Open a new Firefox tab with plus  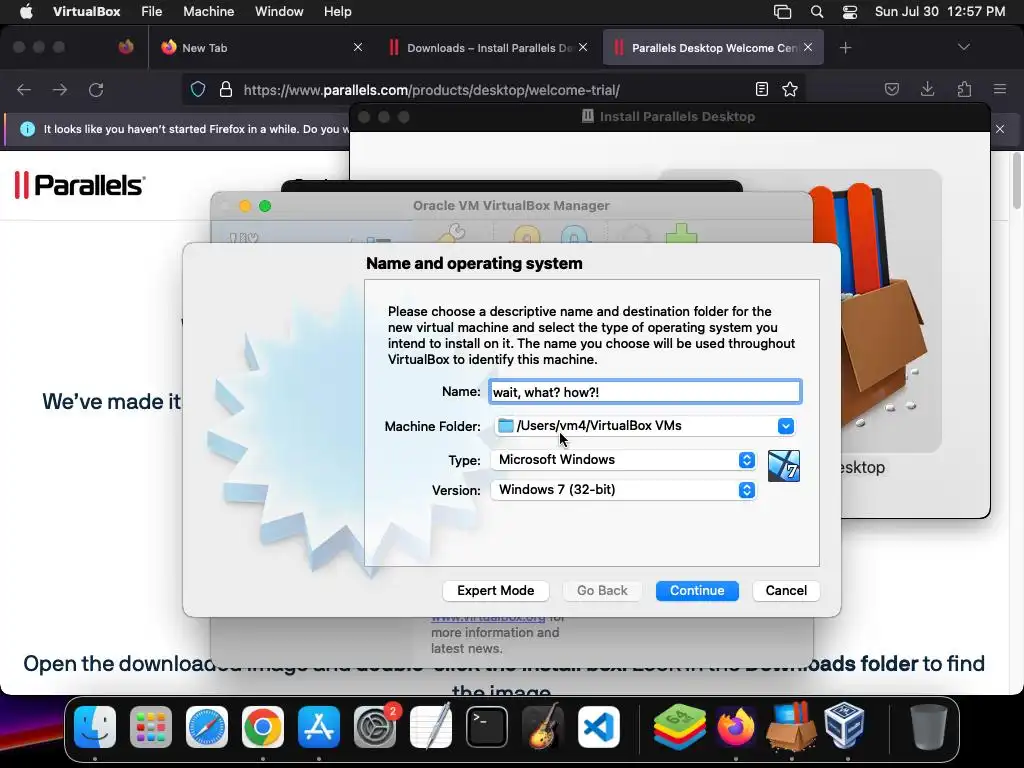tap(846, 48)
